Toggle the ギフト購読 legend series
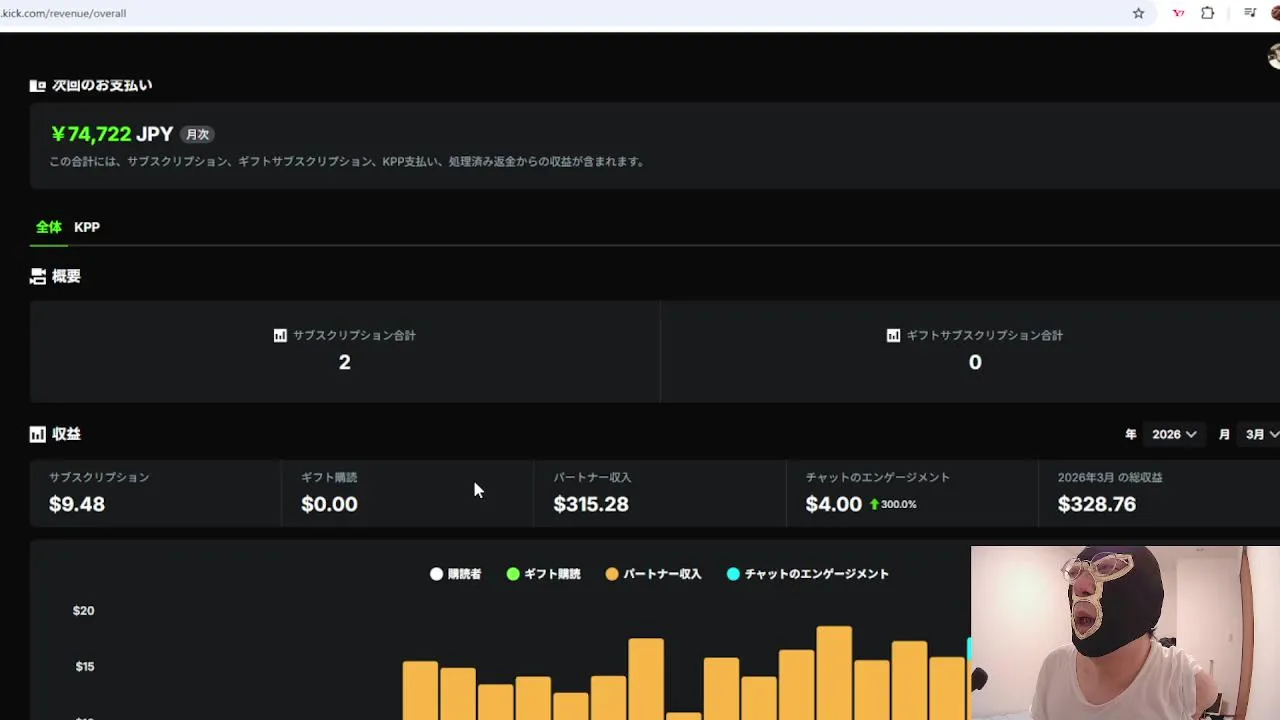 [x=544, y=574]
